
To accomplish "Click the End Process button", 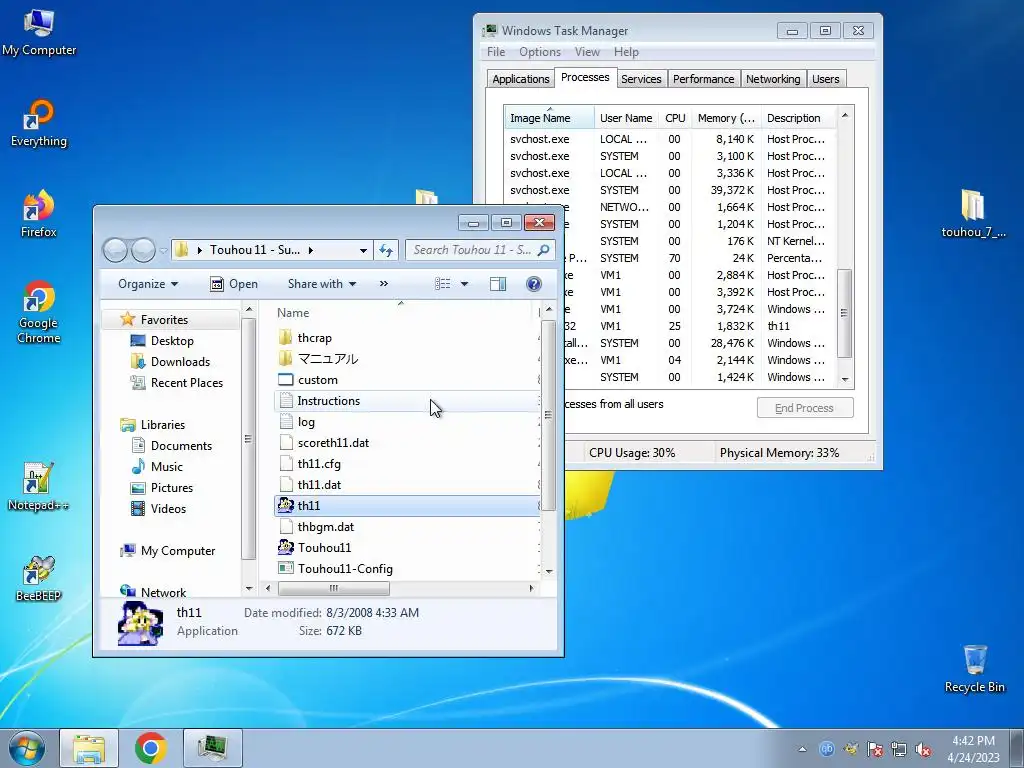I will pos(805,408).
